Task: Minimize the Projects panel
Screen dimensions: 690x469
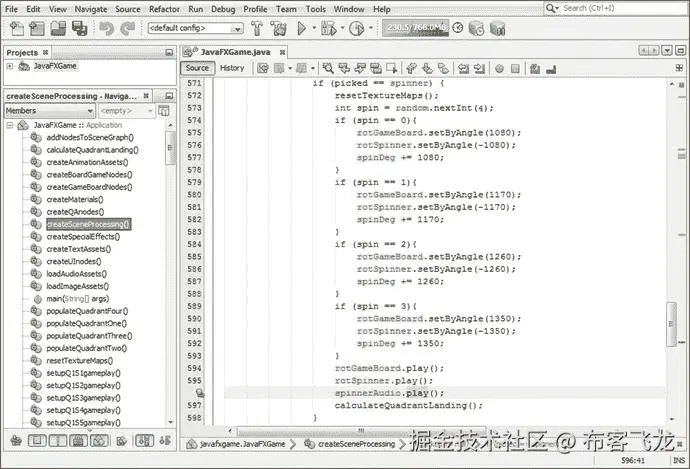Action: 169,53
